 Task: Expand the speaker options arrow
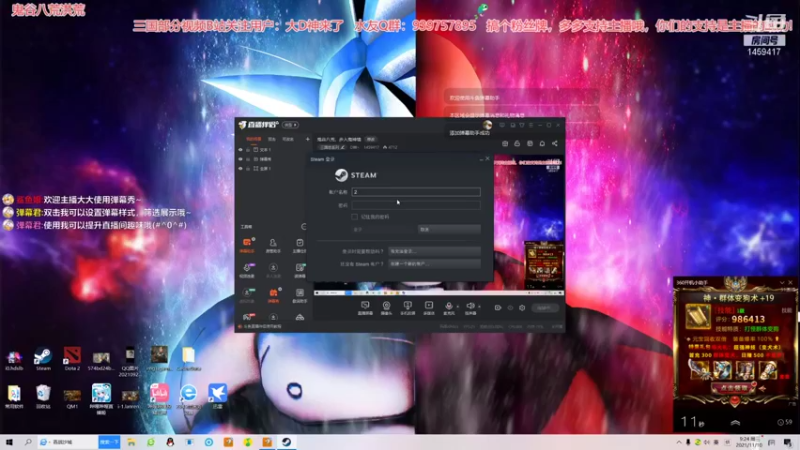coord(479,307)
